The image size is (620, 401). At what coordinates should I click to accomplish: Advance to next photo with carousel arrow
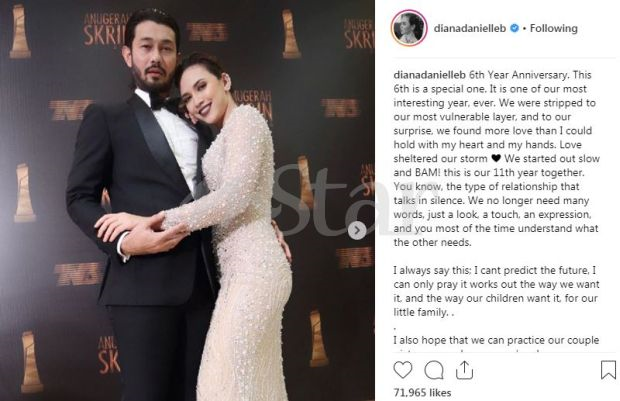(x=357, y=230)
